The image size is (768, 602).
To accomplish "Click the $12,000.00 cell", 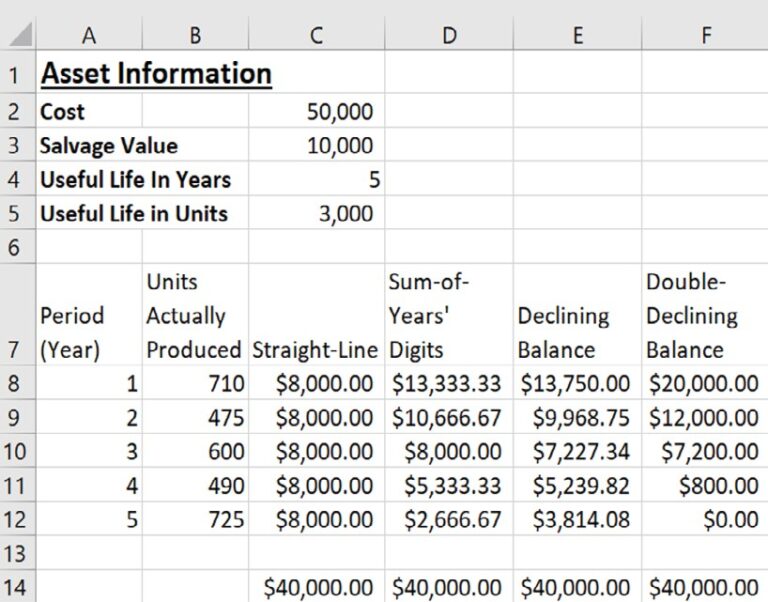I will [705, 417].
